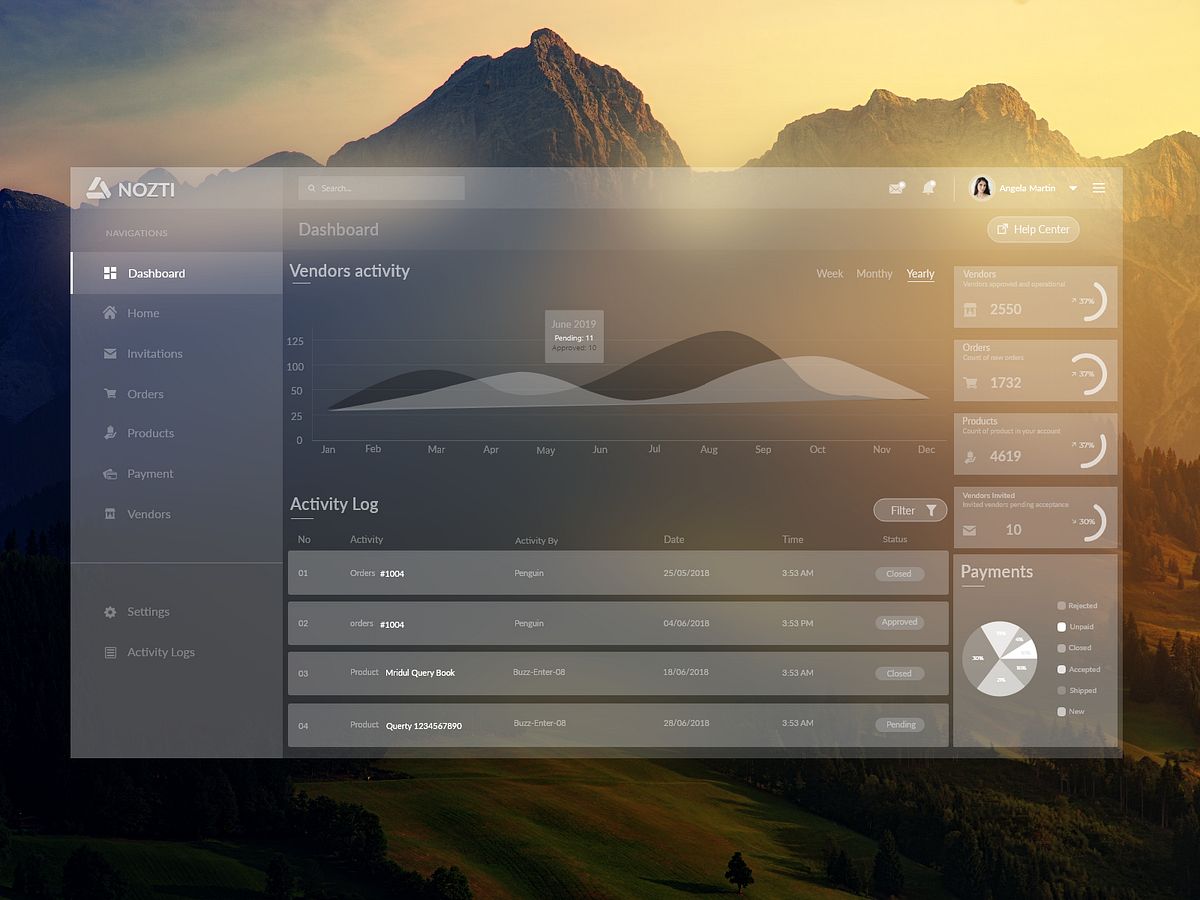
Task: Switch chart to Monthy view
Action: pos(874,273)
